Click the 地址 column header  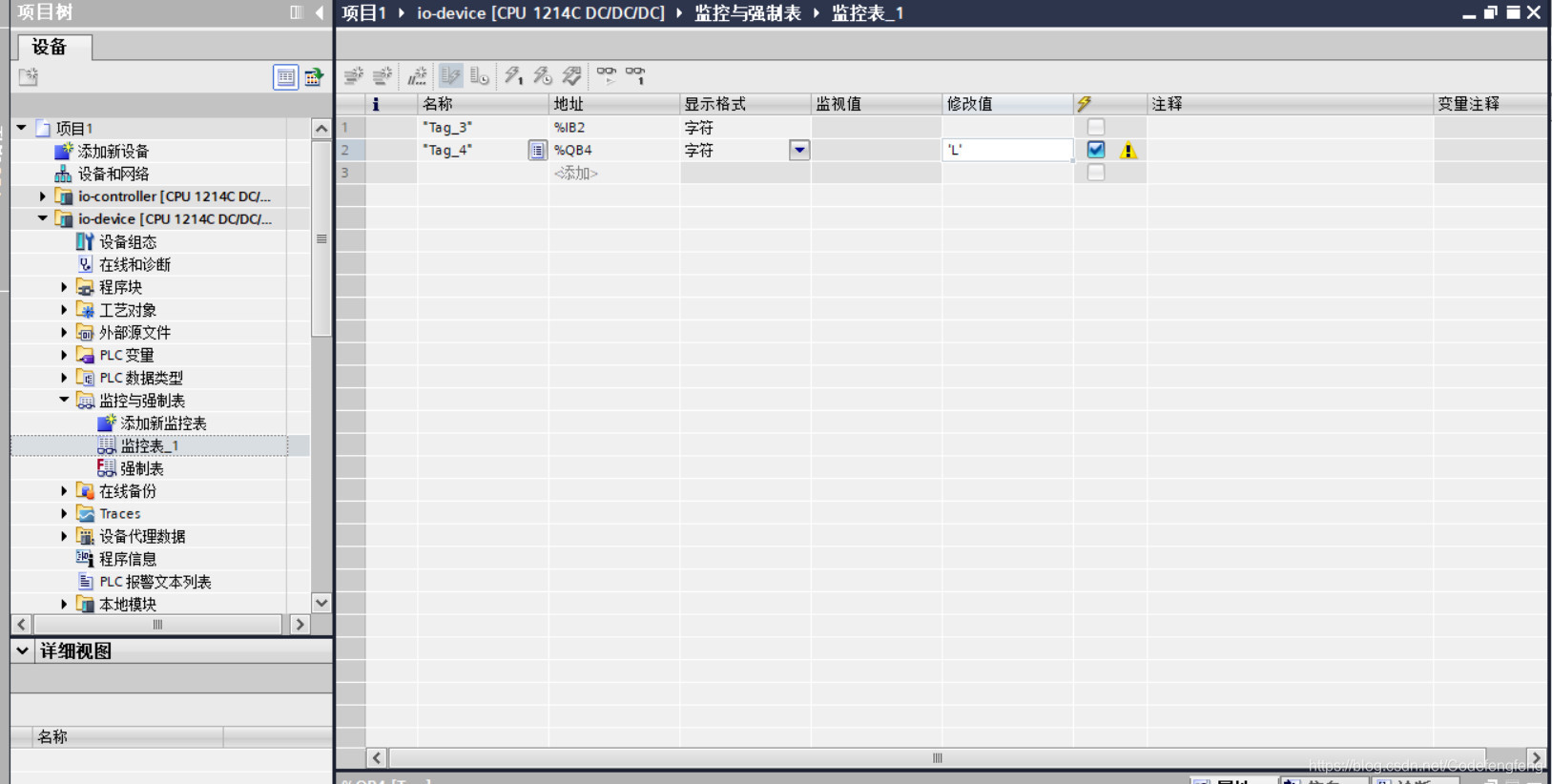(x=614, y=104)
